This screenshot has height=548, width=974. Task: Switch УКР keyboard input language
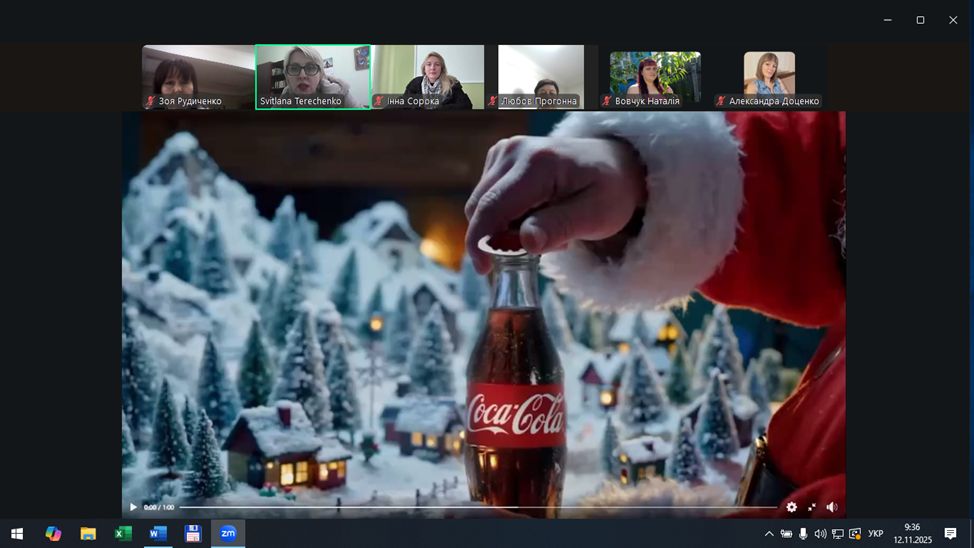click(875, 534)
